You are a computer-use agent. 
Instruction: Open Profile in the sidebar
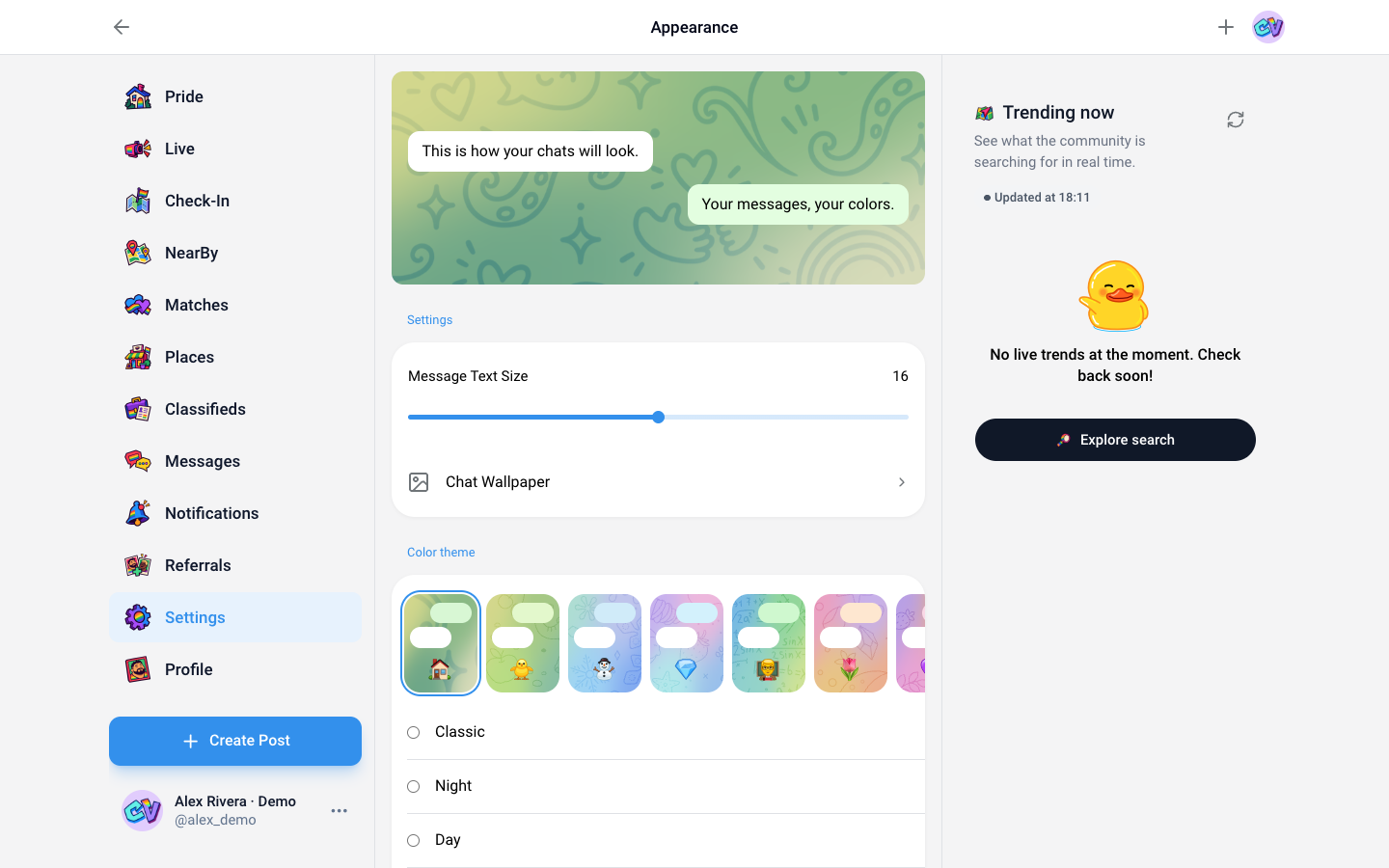click(235, 669)
